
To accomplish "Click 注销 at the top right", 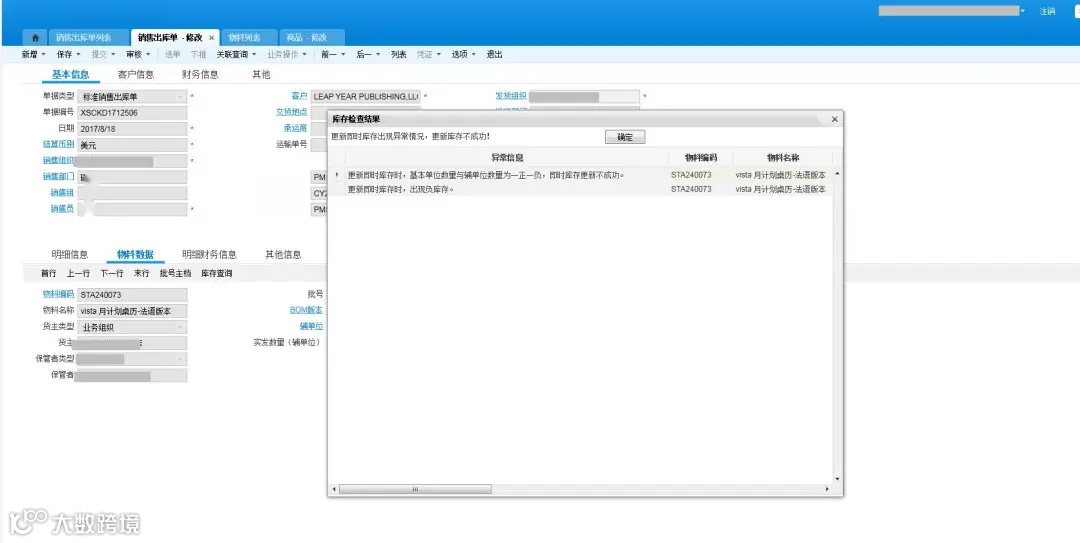I will [1048, 11].
